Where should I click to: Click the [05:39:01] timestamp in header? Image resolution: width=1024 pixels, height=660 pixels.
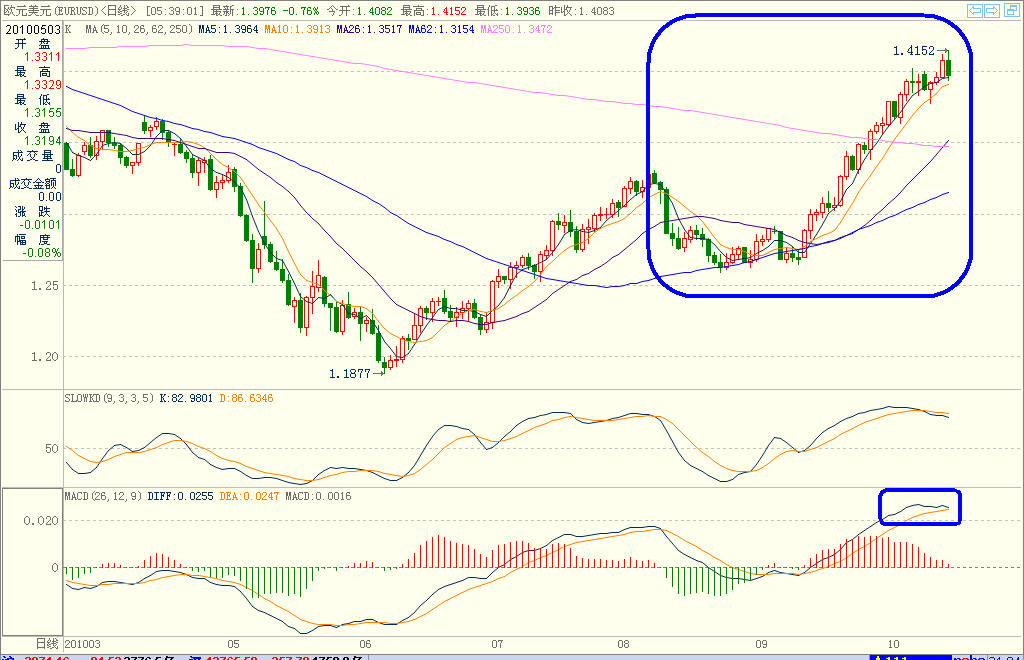(x=174, y=11)
